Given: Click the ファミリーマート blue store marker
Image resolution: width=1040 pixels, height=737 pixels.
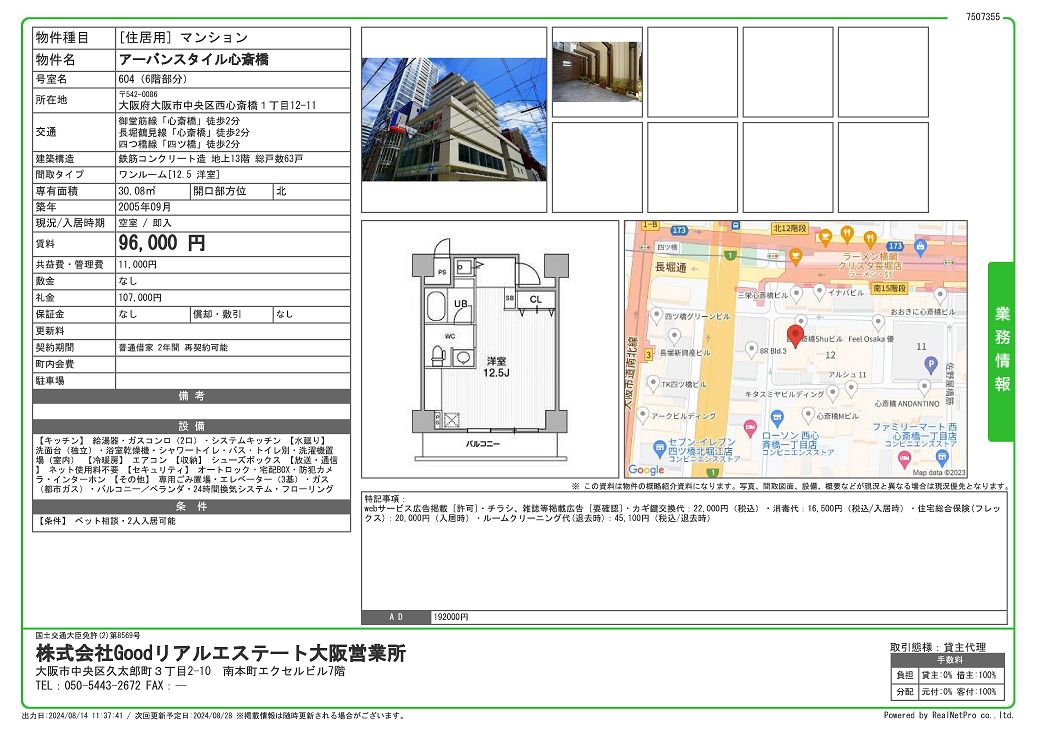Looking at the screenshot, I should pyautogui.click(x=942, y=457).
